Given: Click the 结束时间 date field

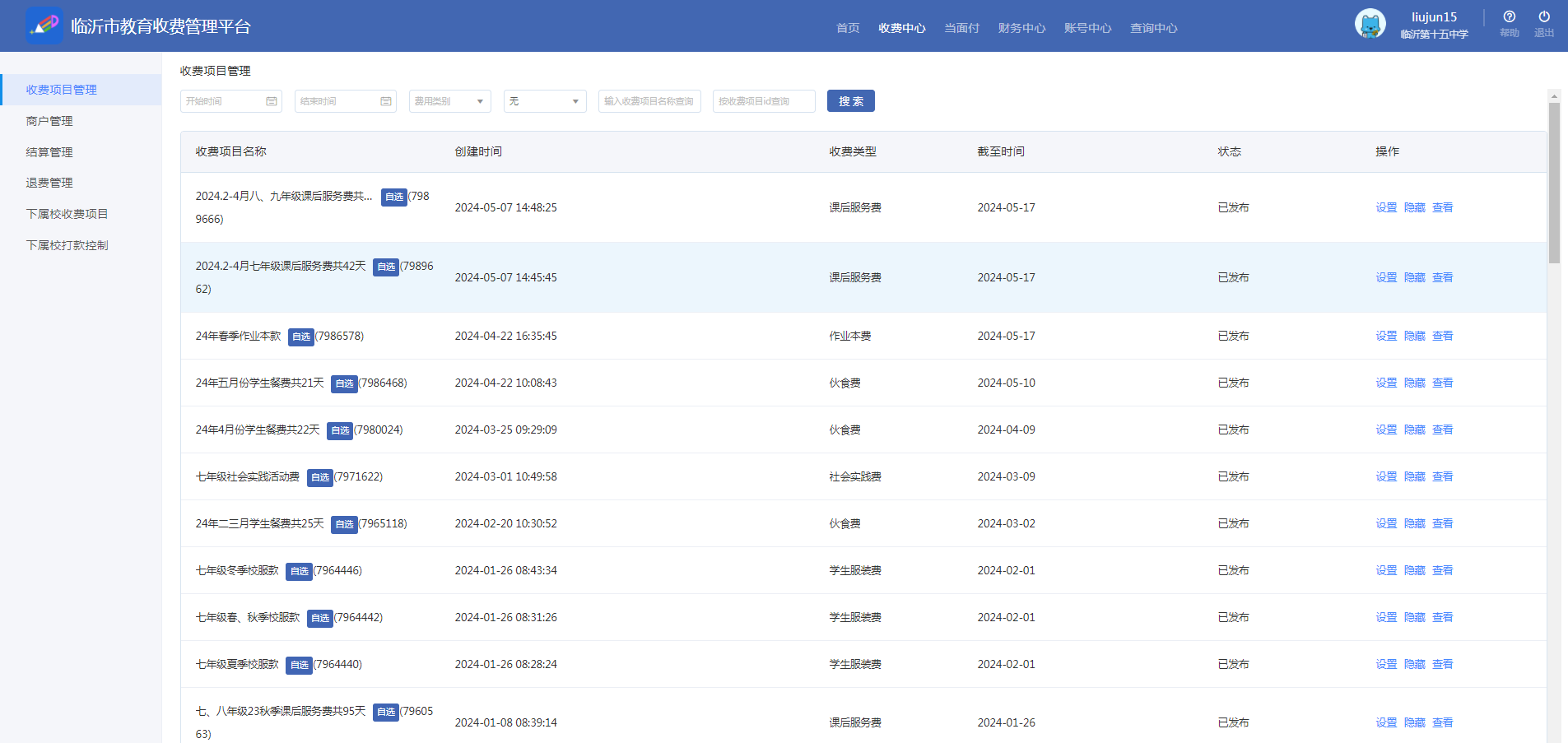Looking at the screenshot, I should pyautogui.click(x=345, y=101).
